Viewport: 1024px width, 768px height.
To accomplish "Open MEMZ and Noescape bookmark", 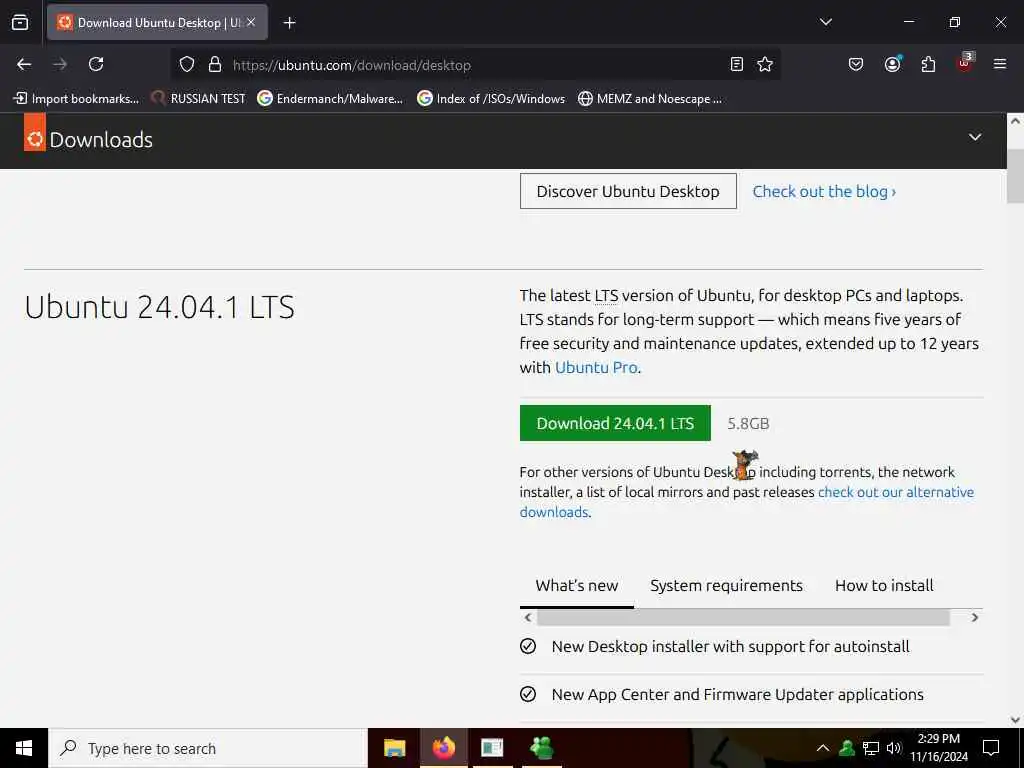I will 650,99.
